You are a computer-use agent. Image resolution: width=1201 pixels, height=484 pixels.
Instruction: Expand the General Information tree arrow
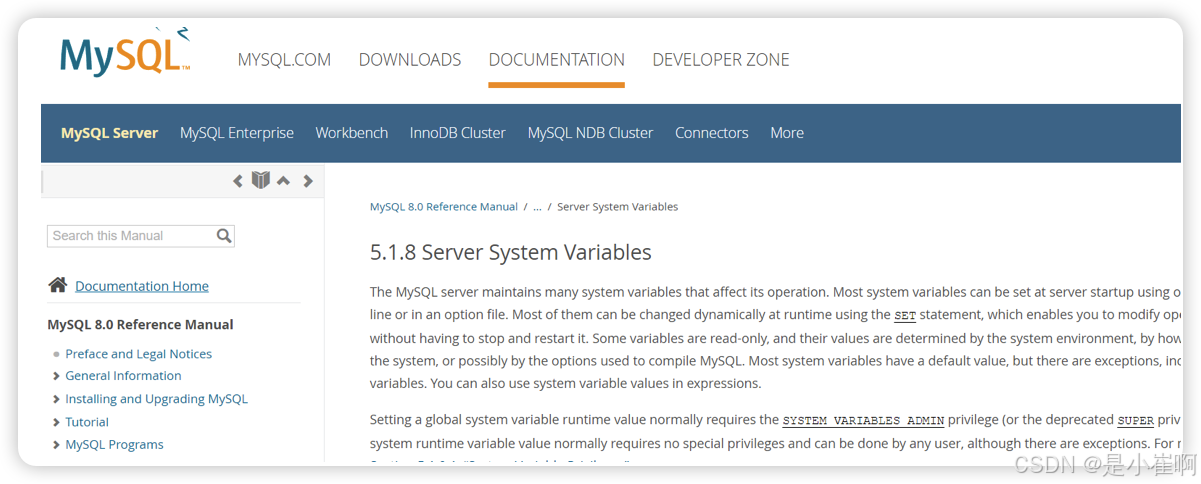56,376
